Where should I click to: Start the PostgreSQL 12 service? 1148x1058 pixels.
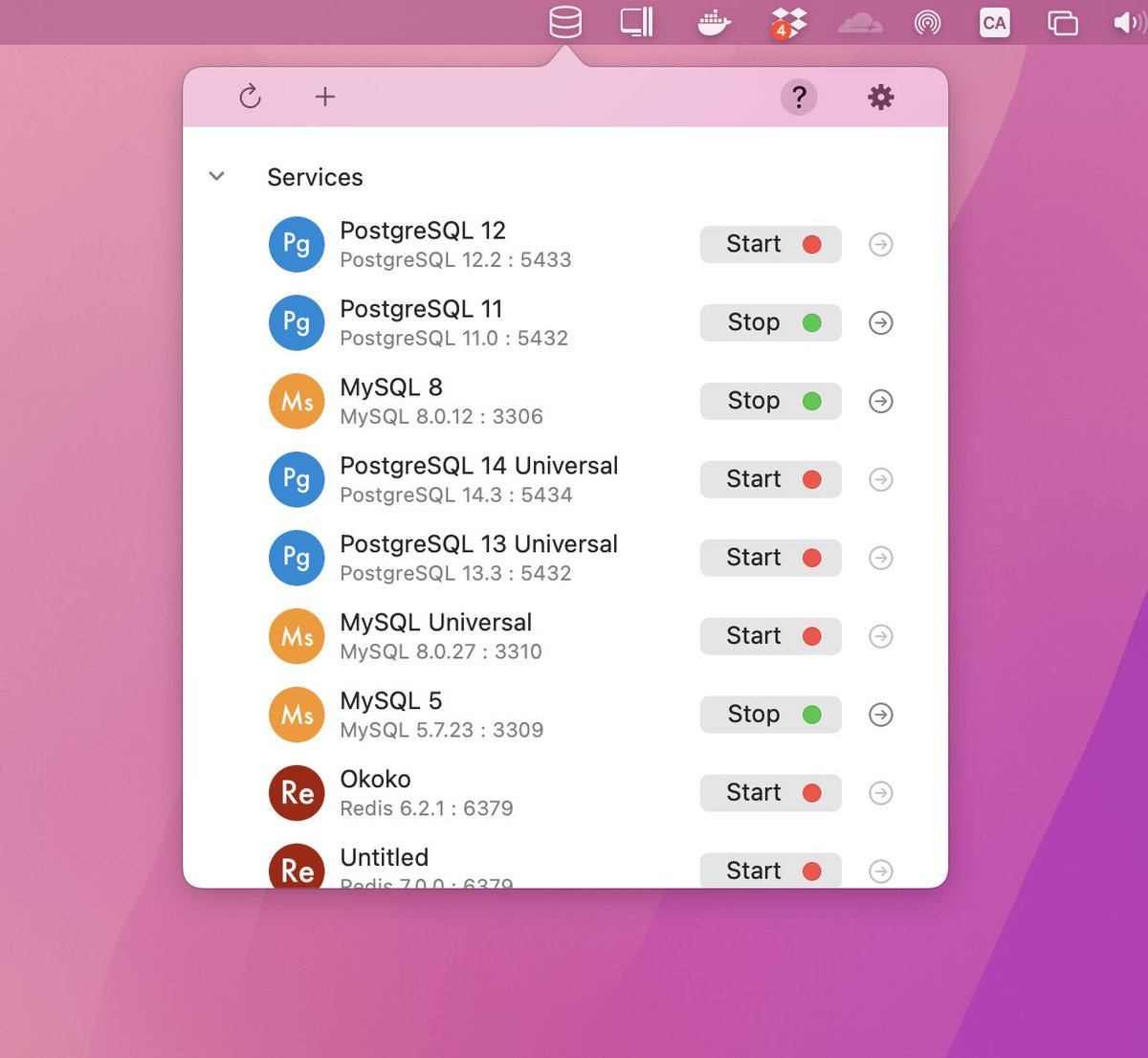coord(770,244)
